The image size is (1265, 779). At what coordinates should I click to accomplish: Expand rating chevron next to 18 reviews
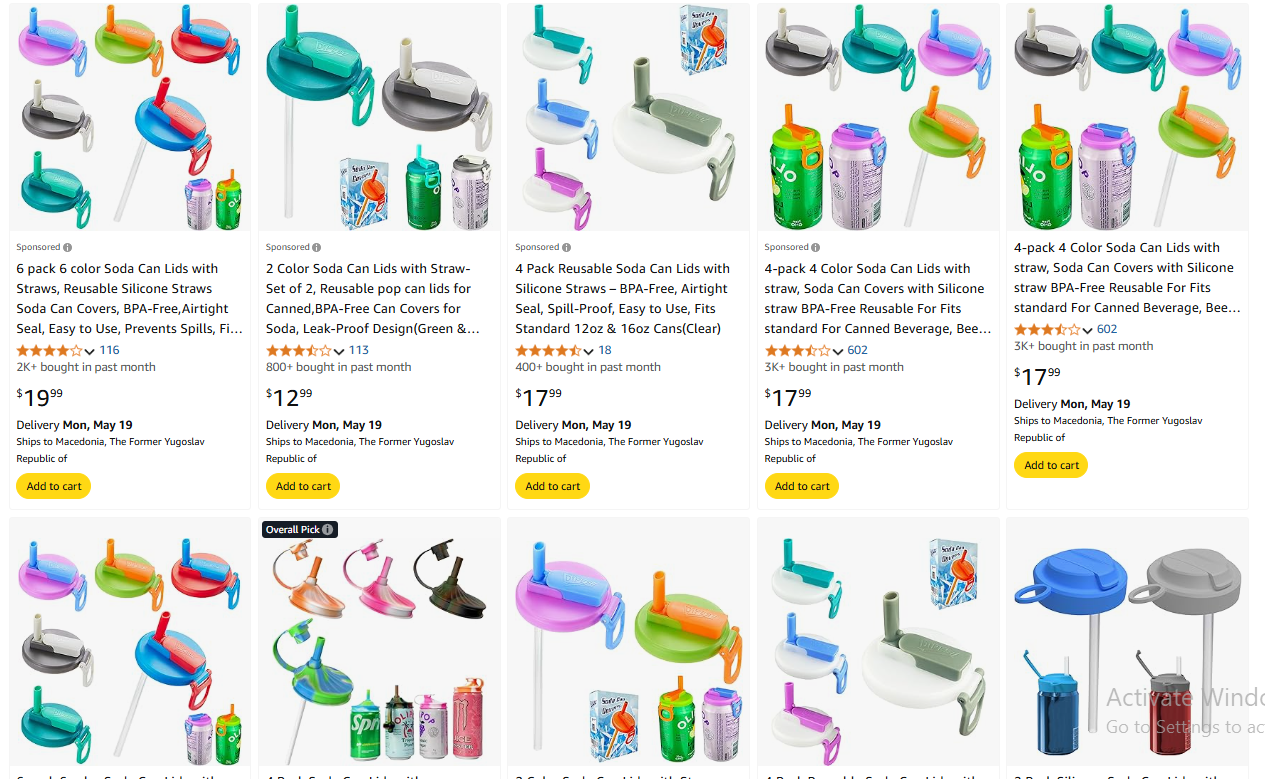click(589, 351)
